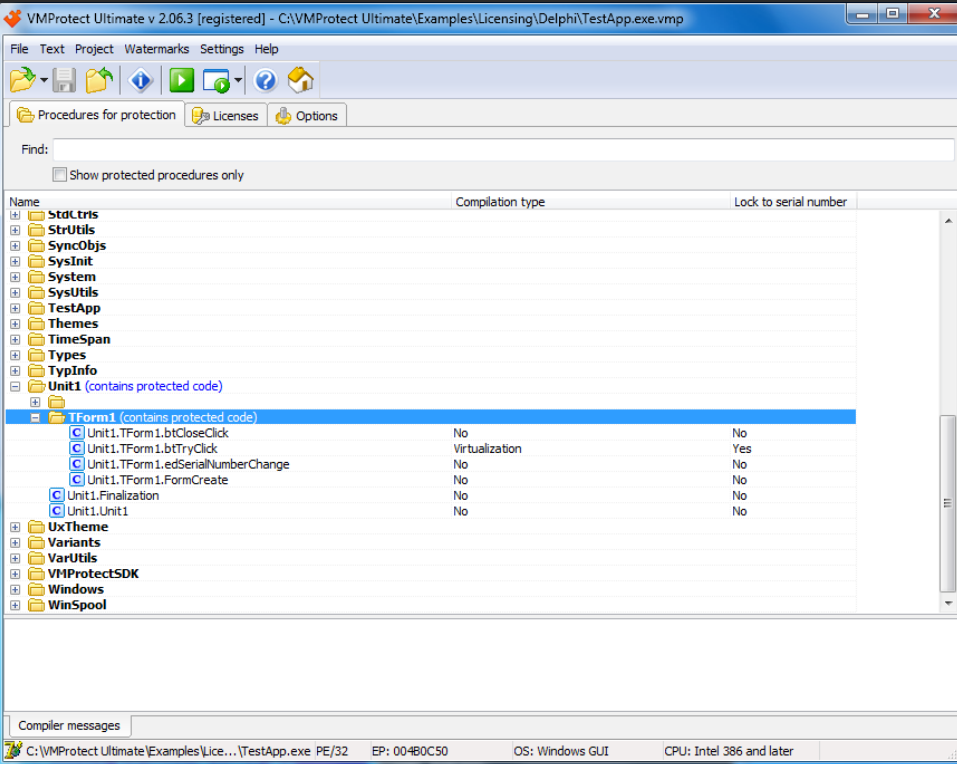The height and width of the screenshot is (764, 957).
Task: Expand the Types folder node
Action: coord(15,355)
